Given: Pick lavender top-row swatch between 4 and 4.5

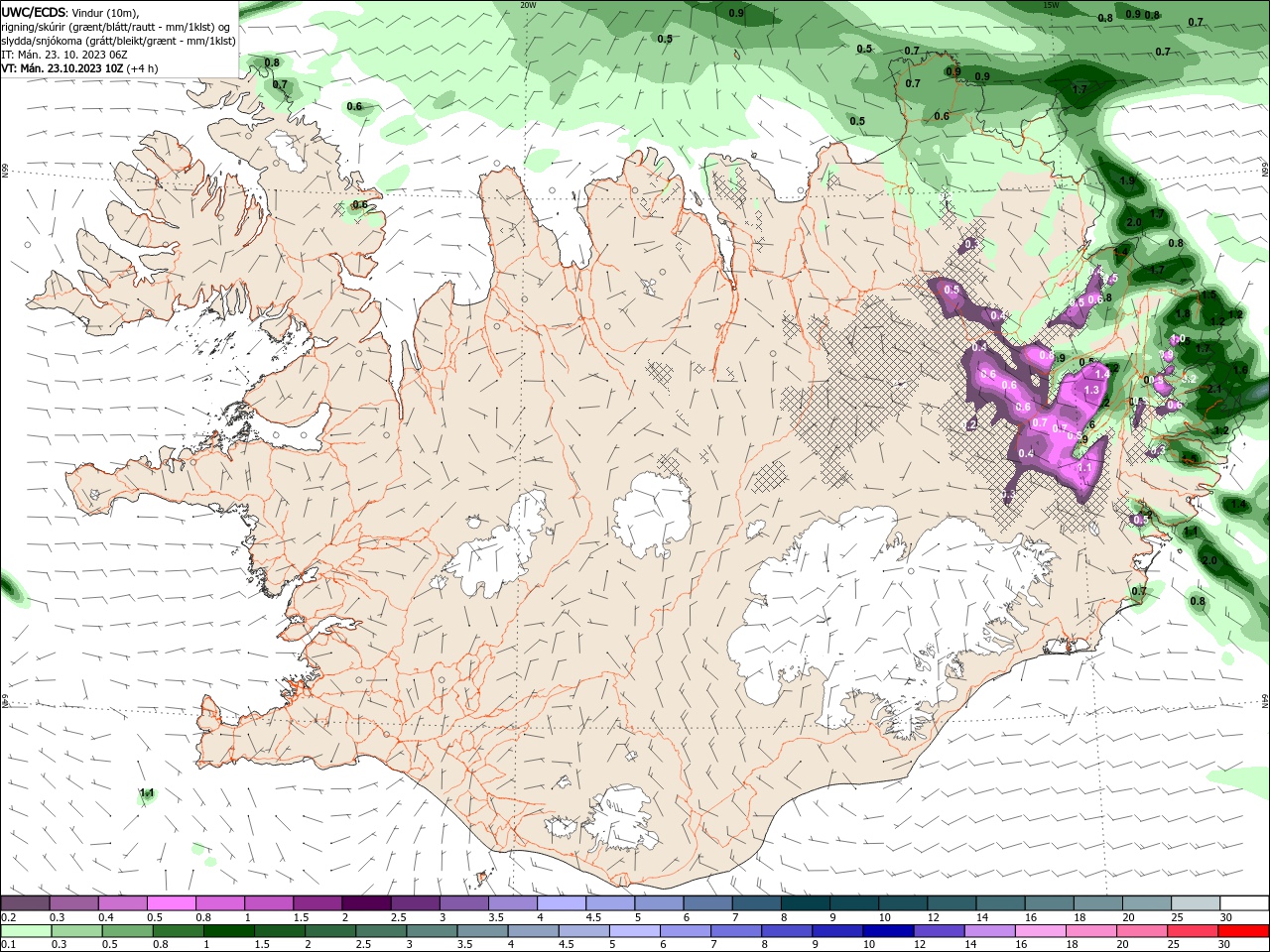Looking at the screenshot, I should click(x=562, y=903).
